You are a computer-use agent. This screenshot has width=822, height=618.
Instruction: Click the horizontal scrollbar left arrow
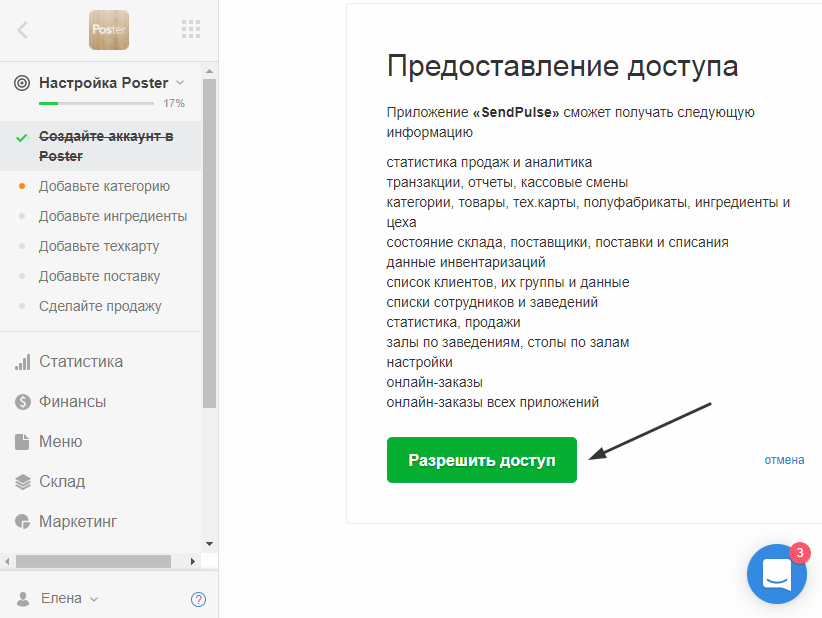(7, 561)
